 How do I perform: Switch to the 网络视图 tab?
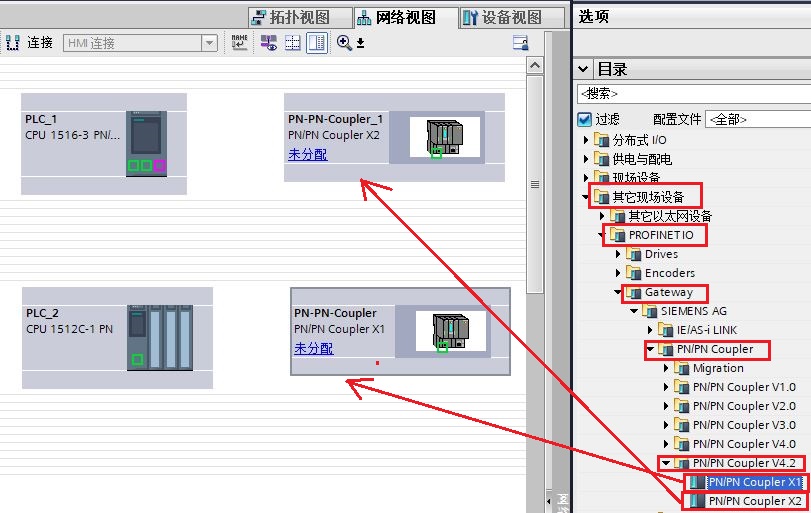tap(406, 17)
